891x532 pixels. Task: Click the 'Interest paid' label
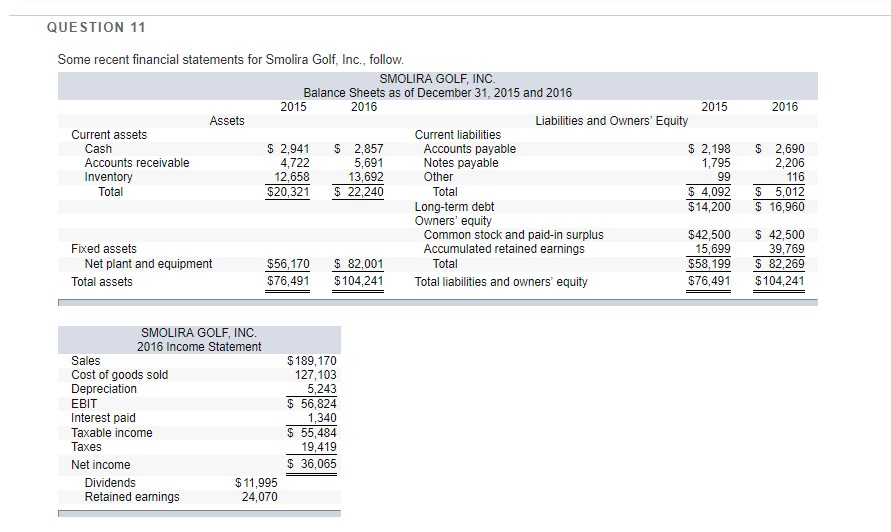(103, 418)
